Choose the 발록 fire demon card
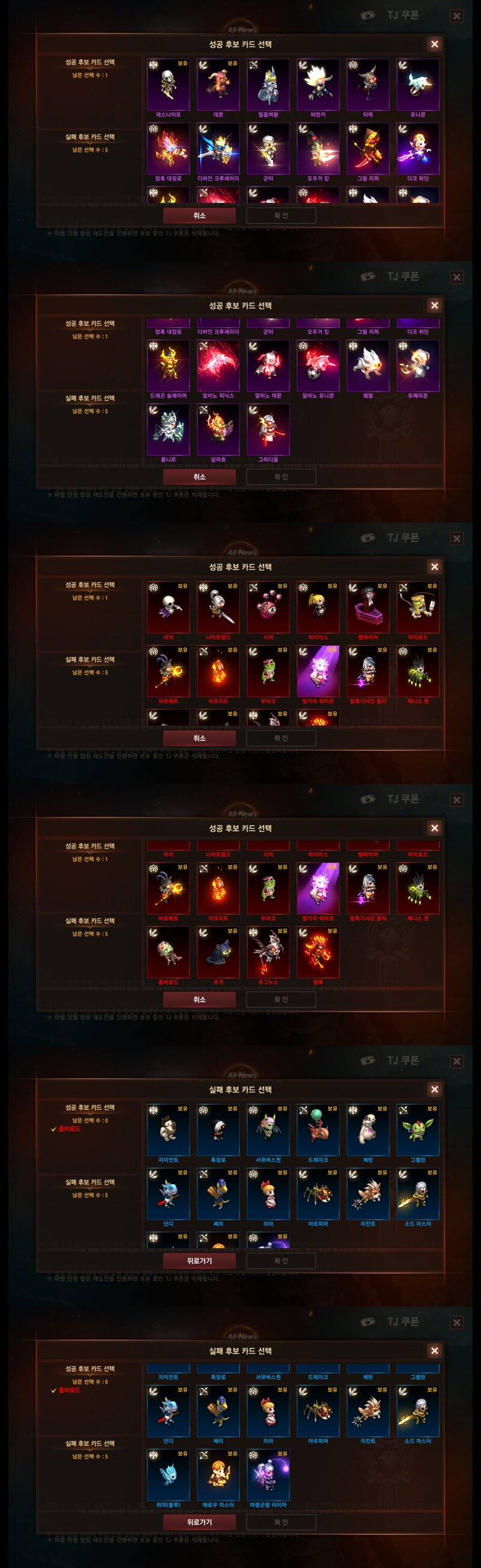The image size is (481, 1568). point(318,953)
